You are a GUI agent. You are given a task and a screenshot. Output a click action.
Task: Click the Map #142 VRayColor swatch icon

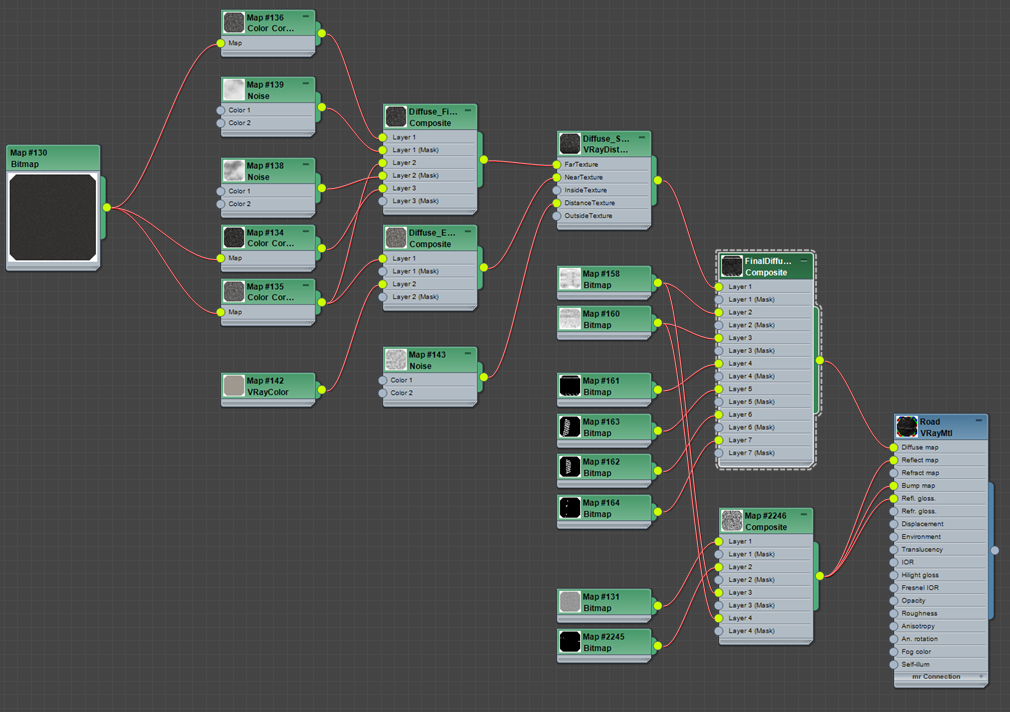(233, 385)
